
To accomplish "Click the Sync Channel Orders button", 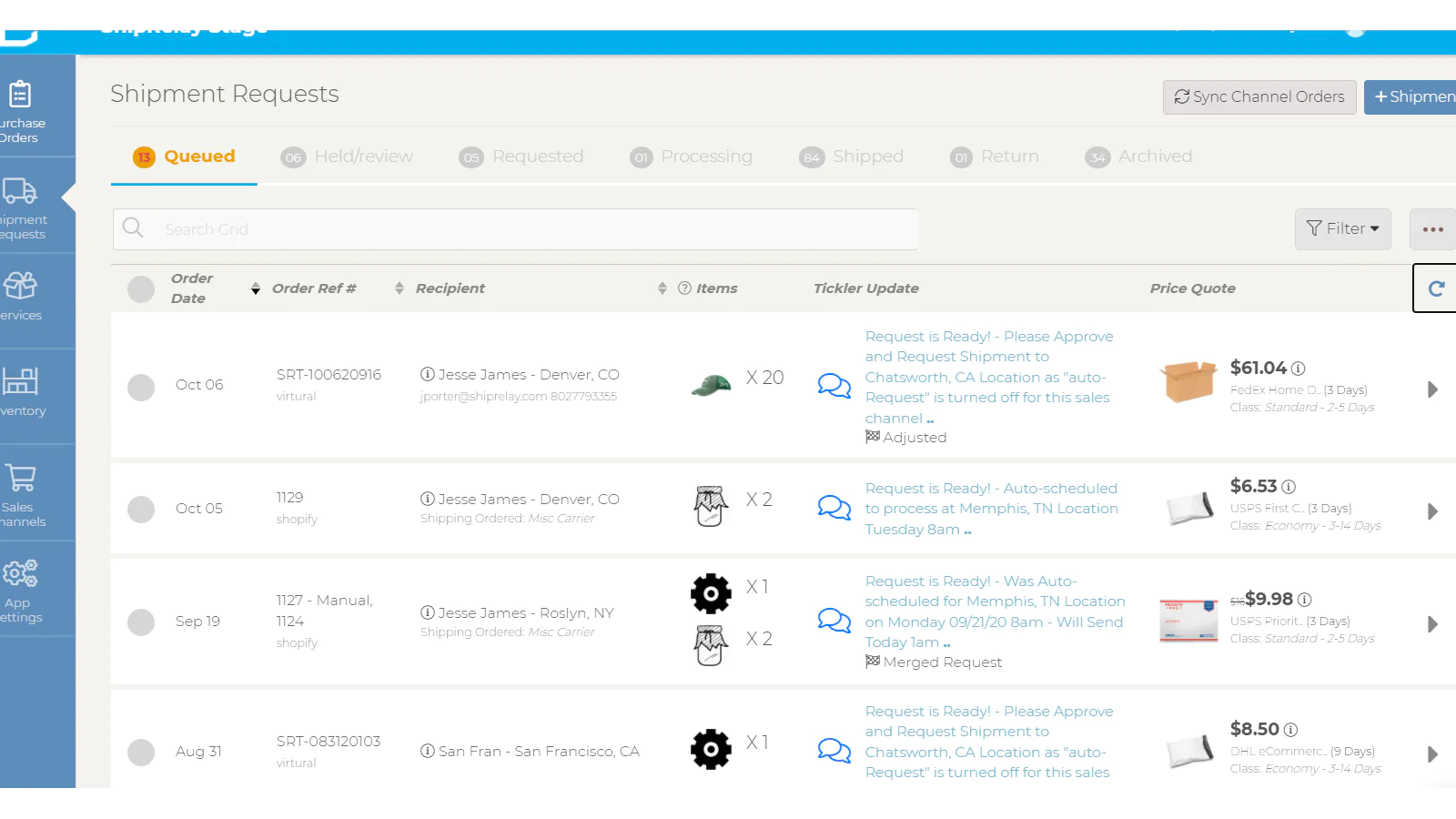I will coord(1259,97).
